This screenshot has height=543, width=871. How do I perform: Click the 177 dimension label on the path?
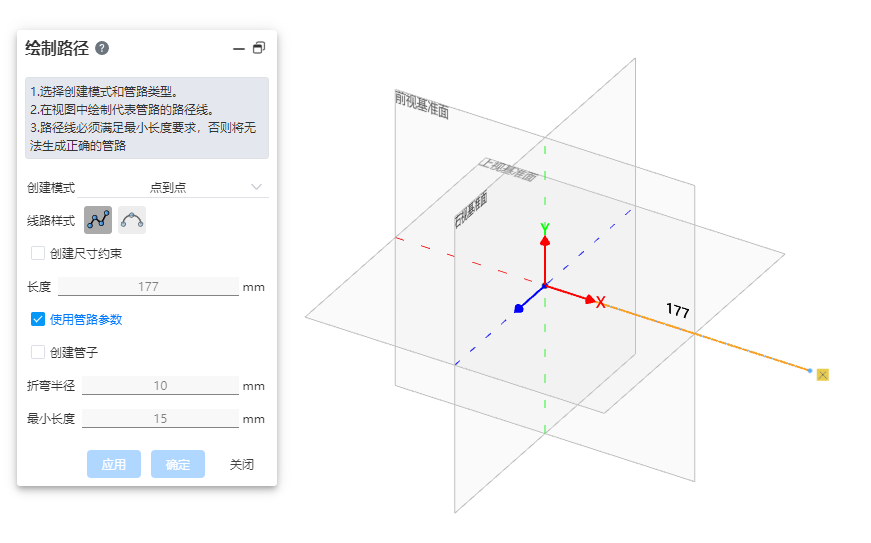[677, 311]
